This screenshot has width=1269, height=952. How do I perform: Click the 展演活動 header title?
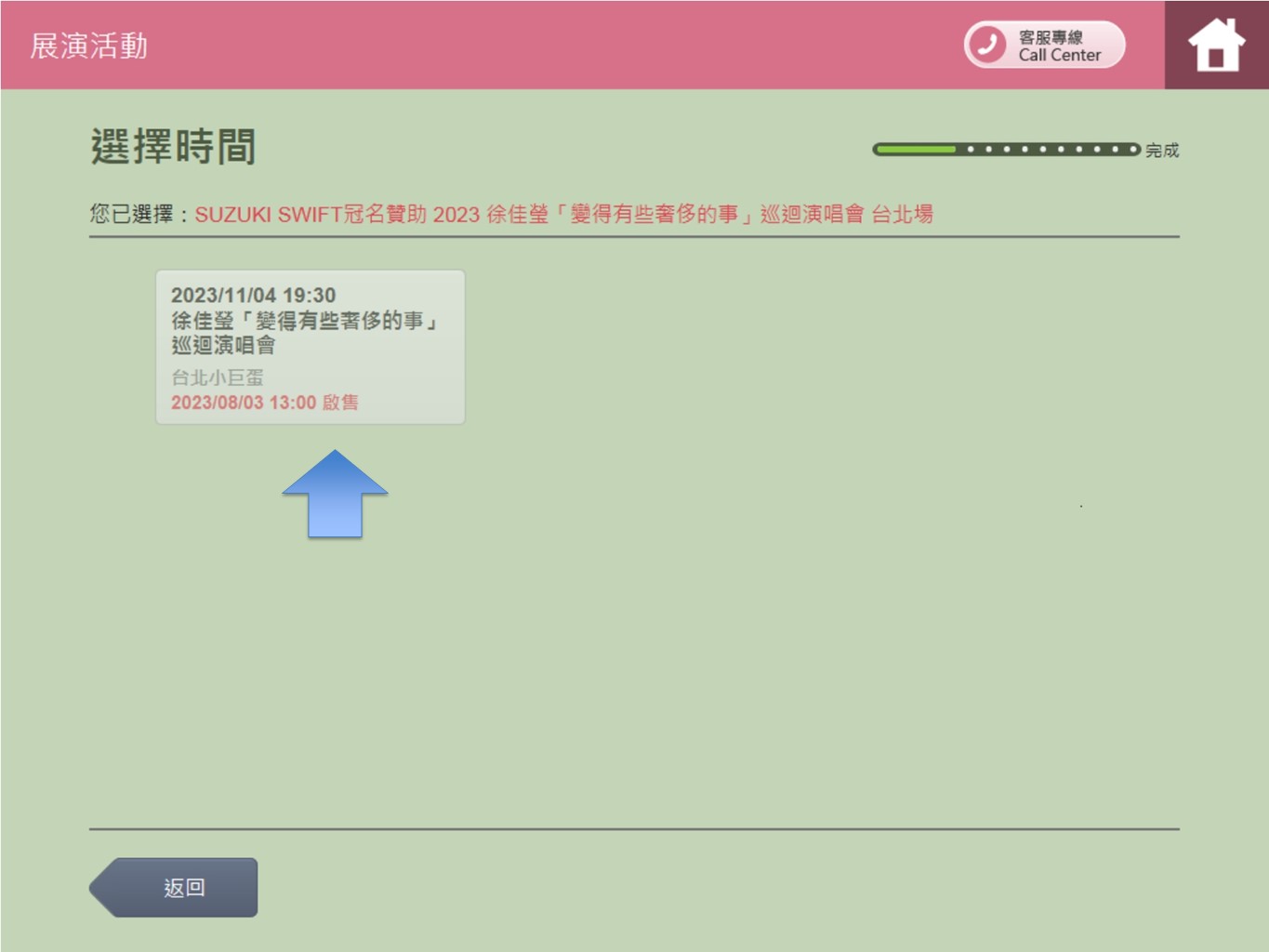(x=89, y=46)
